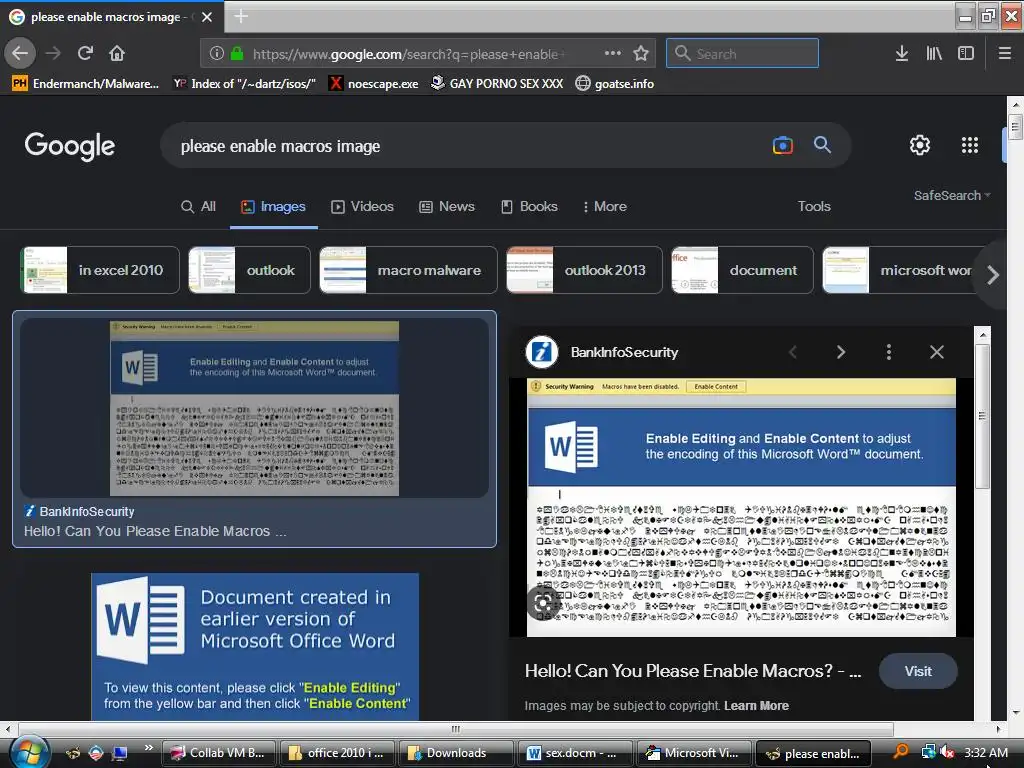Open the Index of /~dartz/isos/ bookmark
Image resolution: width=1024 pixels, height=768 pixels.
[244, 84]
